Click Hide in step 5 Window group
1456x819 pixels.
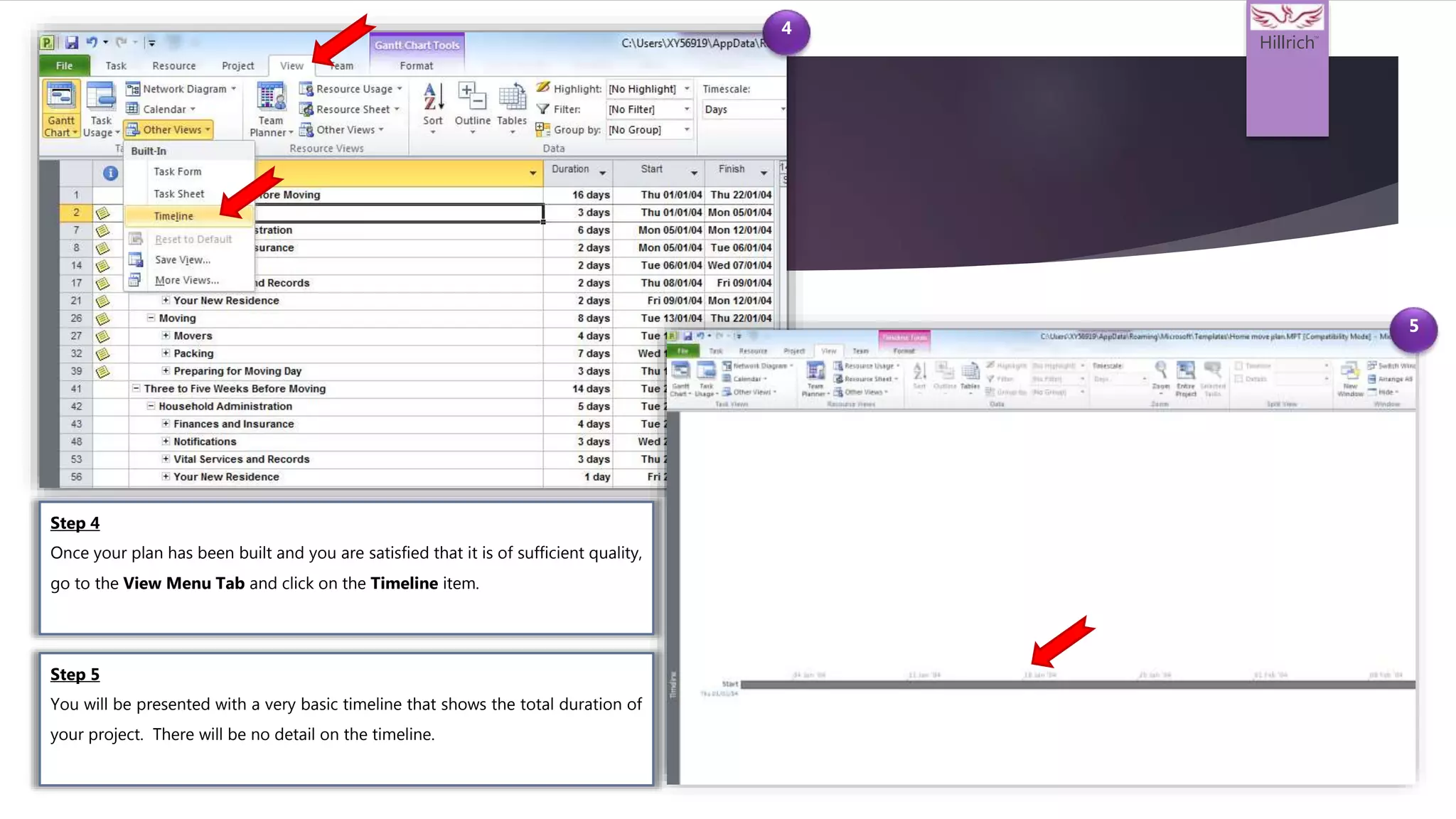[x=1383, y=392]
